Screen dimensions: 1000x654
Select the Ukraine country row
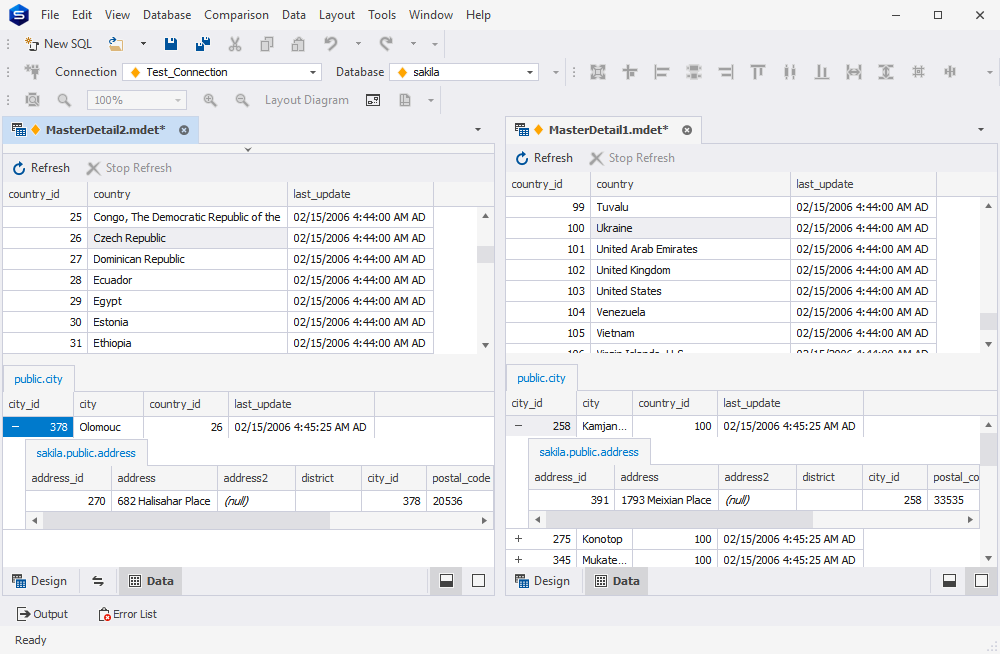pos(721,228)
